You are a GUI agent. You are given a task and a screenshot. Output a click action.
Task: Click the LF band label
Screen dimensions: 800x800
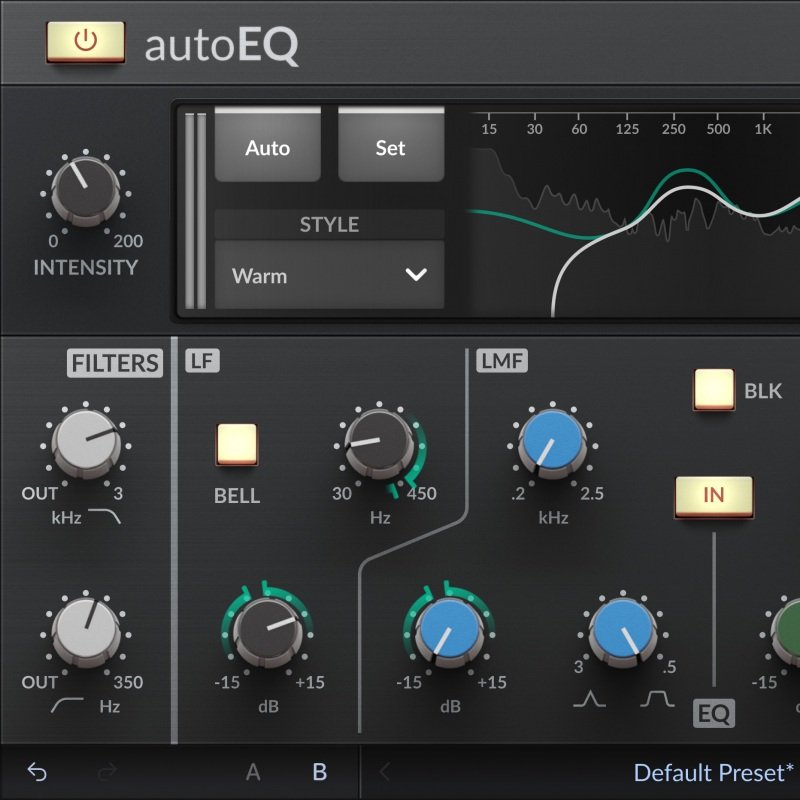point(203,361)
